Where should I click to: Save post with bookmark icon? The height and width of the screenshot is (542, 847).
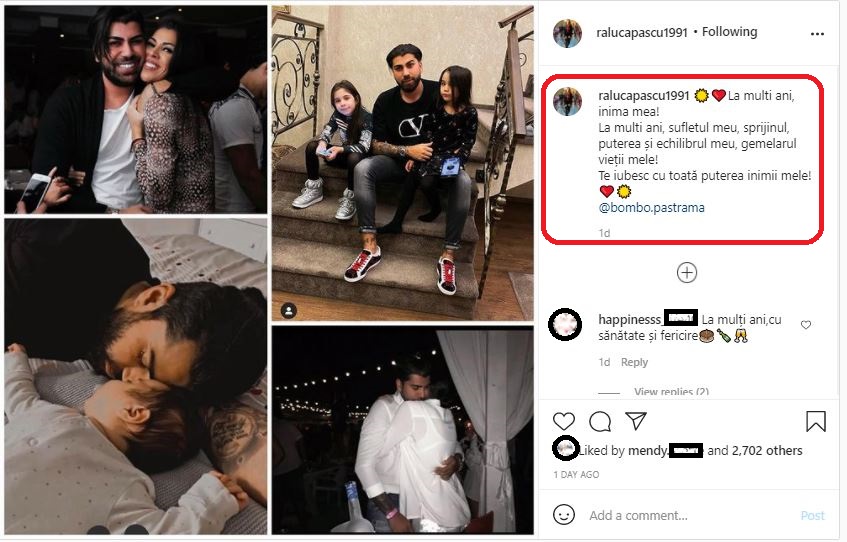(816, 421)
